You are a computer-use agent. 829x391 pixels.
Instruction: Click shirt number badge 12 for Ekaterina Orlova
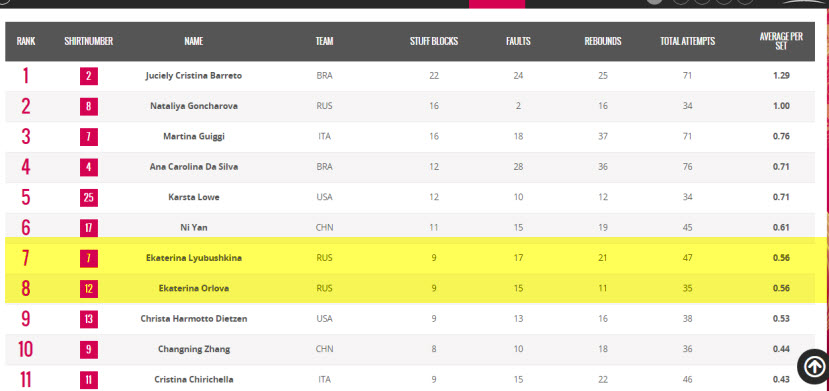coord(89,289)
